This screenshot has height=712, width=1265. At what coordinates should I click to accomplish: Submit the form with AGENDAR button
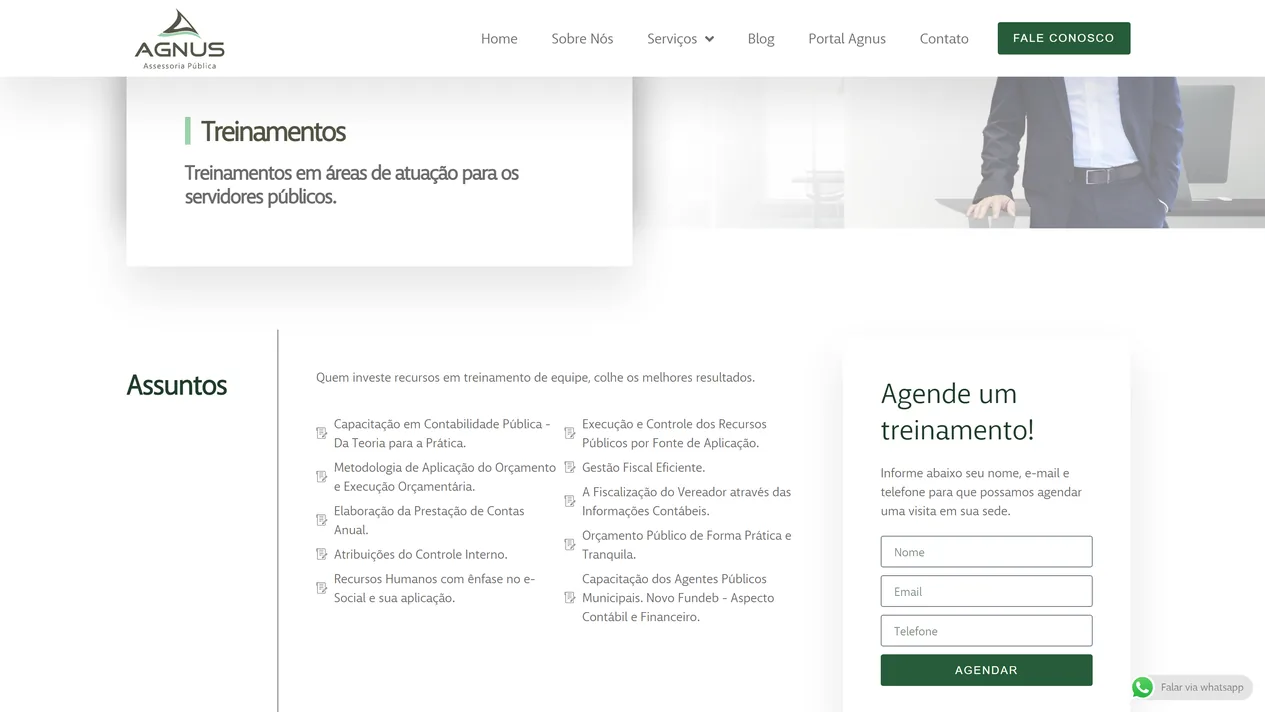click(x=986, y=670)
